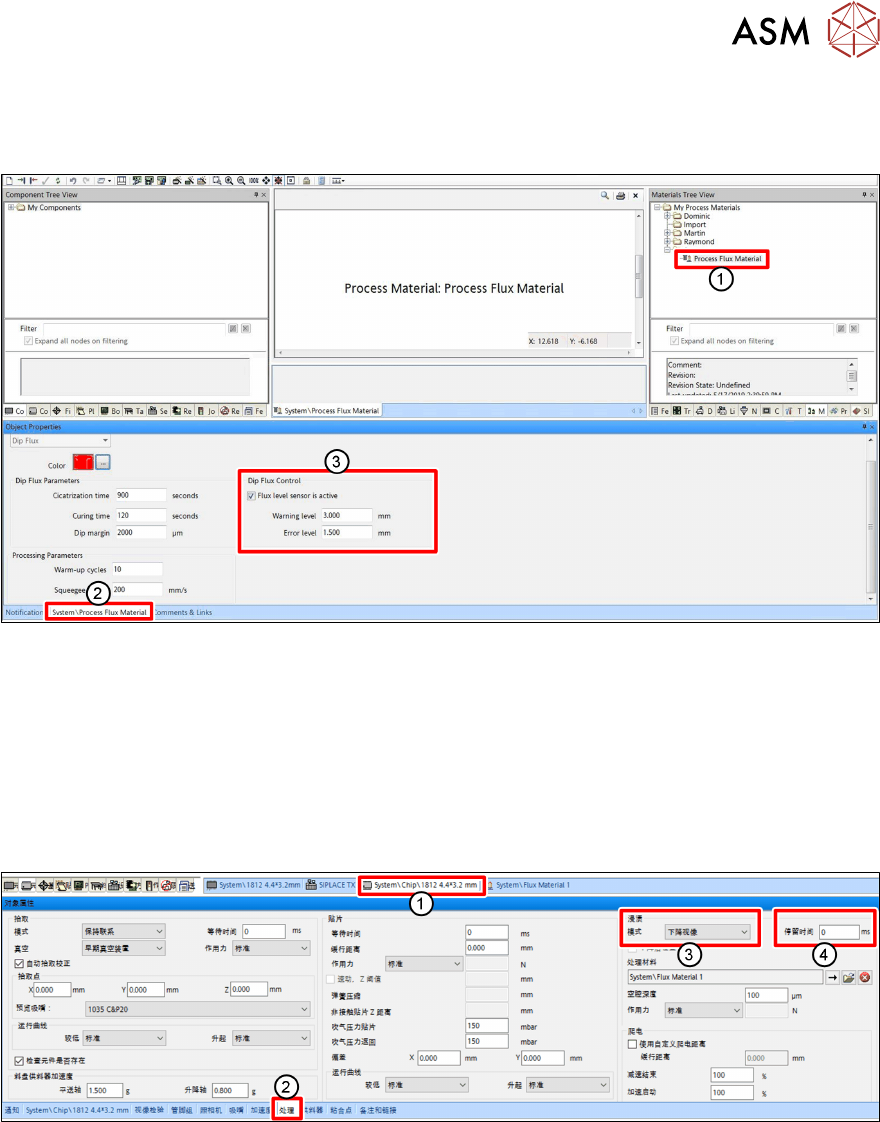The height and width of the screenshot is (1122, 880).
Task: Click the Warm-up cycles field
Action: coord(137,570)
